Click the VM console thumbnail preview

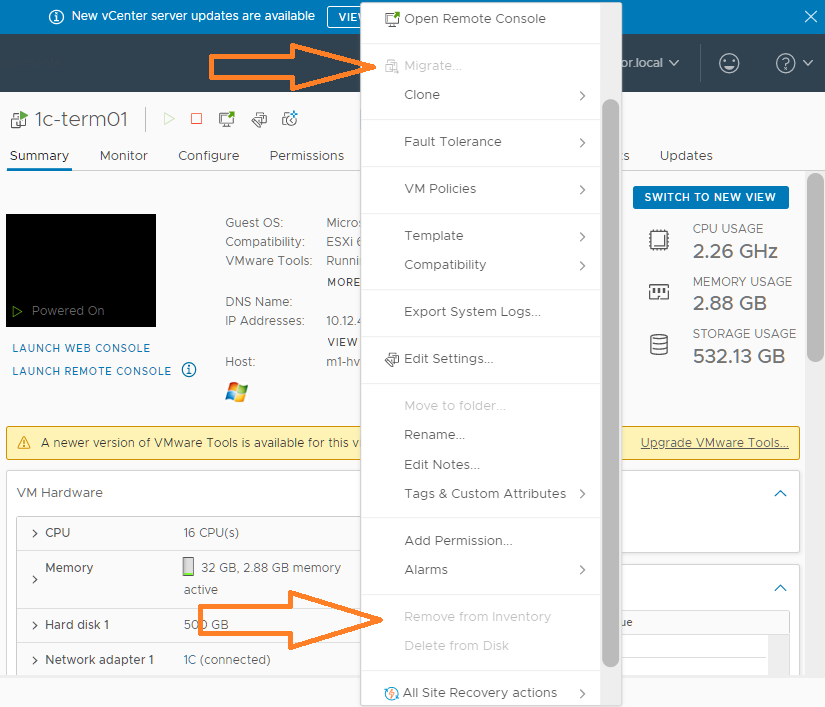[81, 270]
